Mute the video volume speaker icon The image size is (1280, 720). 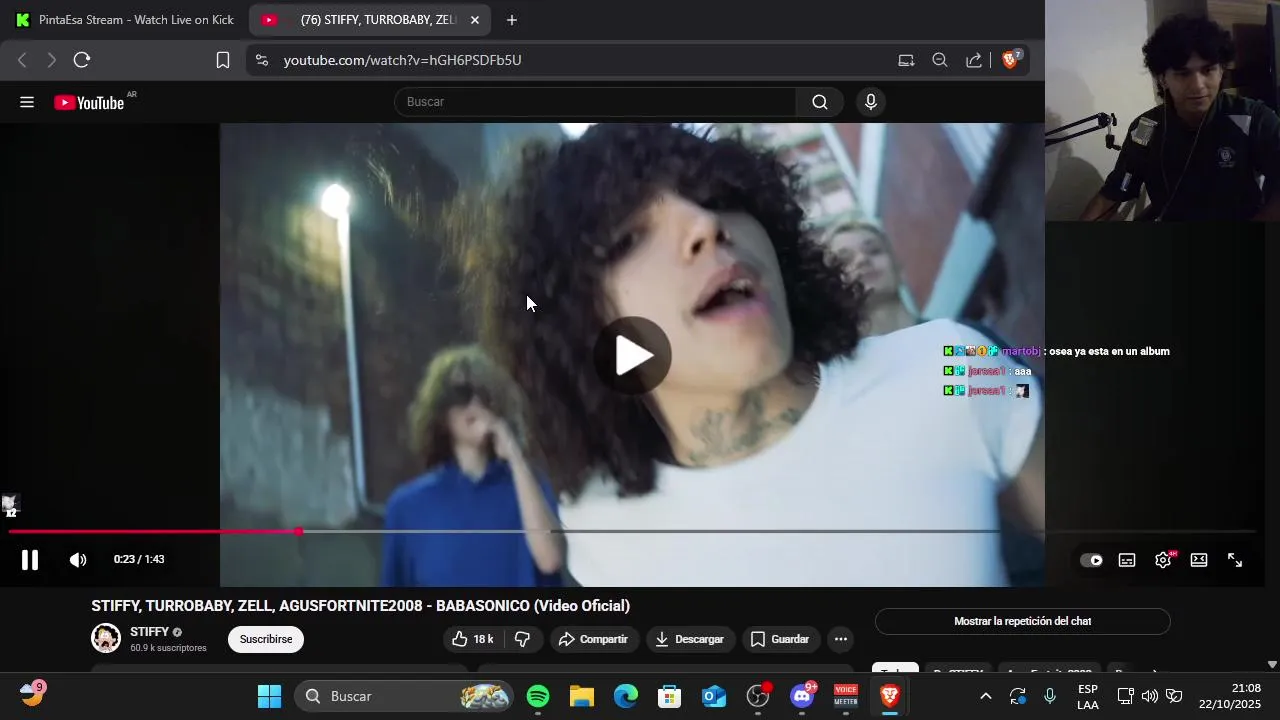click(x=78, y=560)
